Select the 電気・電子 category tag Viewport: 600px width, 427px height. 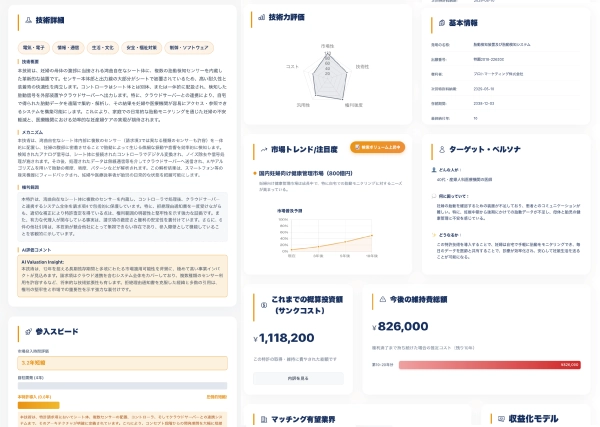[34, 48]
